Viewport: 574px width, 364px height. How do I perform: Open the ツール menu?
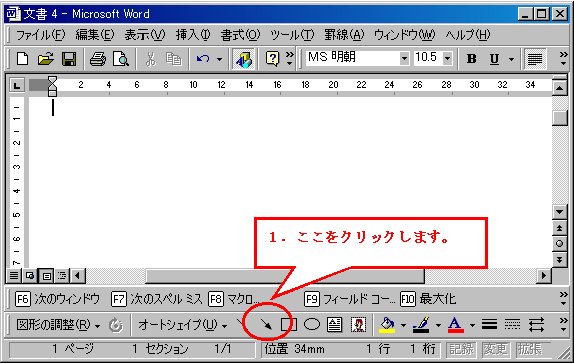pyautogui.click(x=292, y=35)
